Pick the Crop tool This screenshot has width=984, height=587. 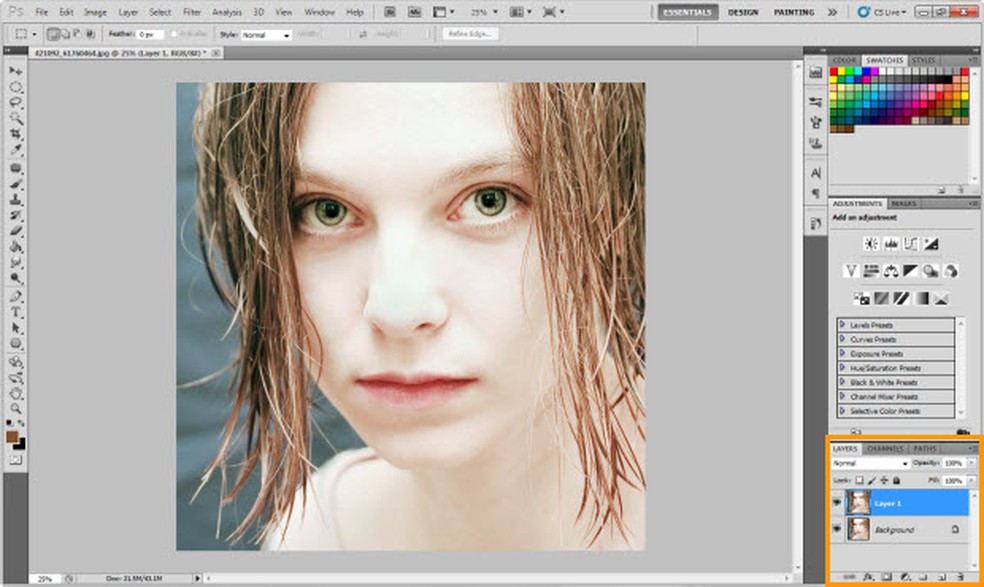pyautogui.click(x=16, y=134)
